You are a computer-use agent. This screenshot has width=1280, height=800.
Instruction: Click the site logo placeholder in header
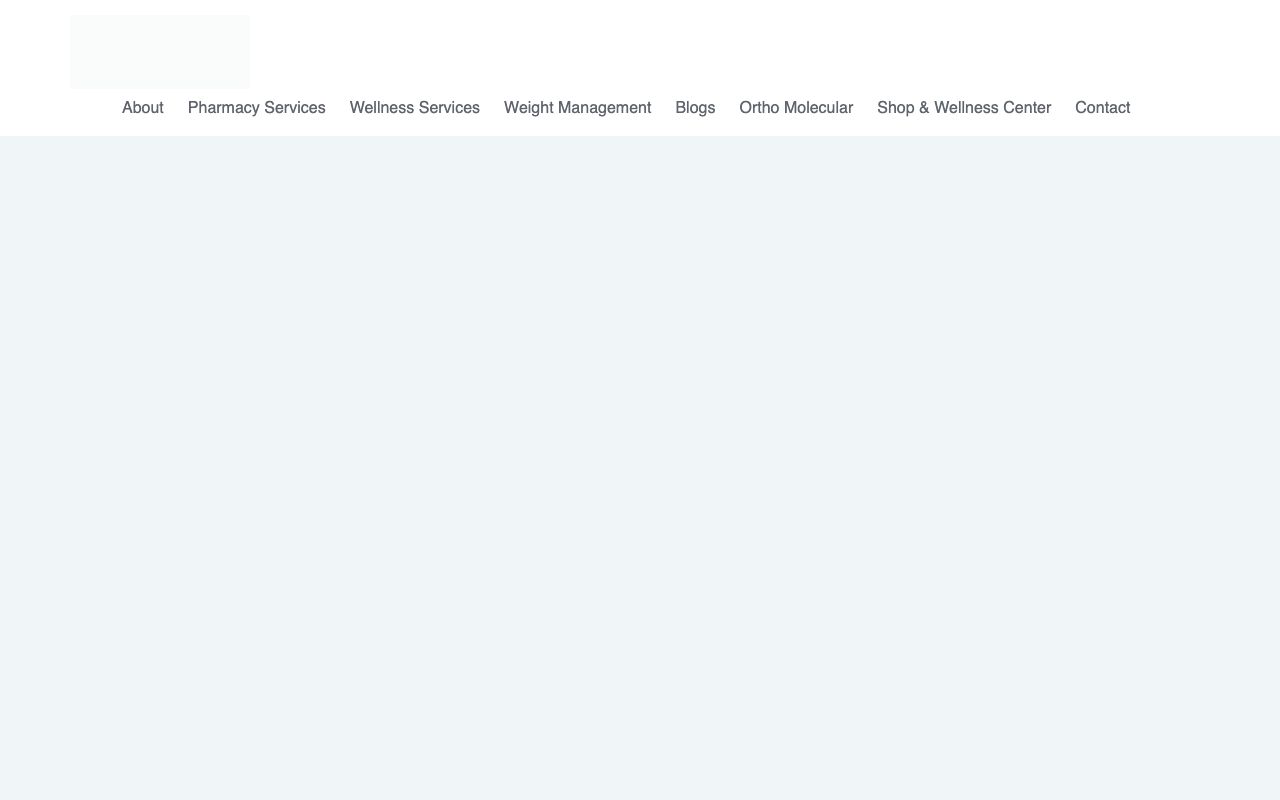coord(160,52)
